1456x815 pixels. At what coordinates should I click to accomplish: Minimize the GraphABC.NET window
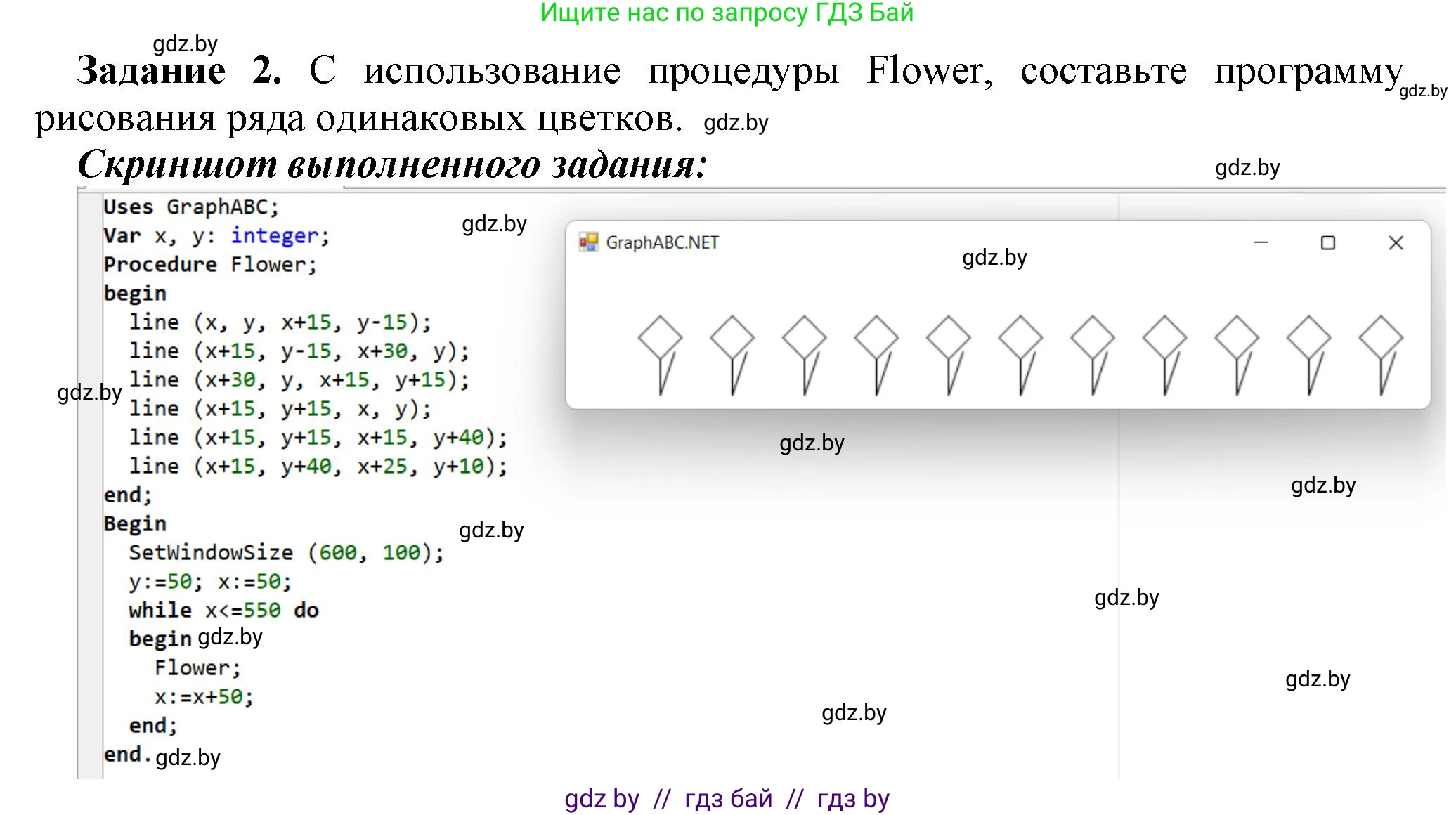coord(1261,242)
